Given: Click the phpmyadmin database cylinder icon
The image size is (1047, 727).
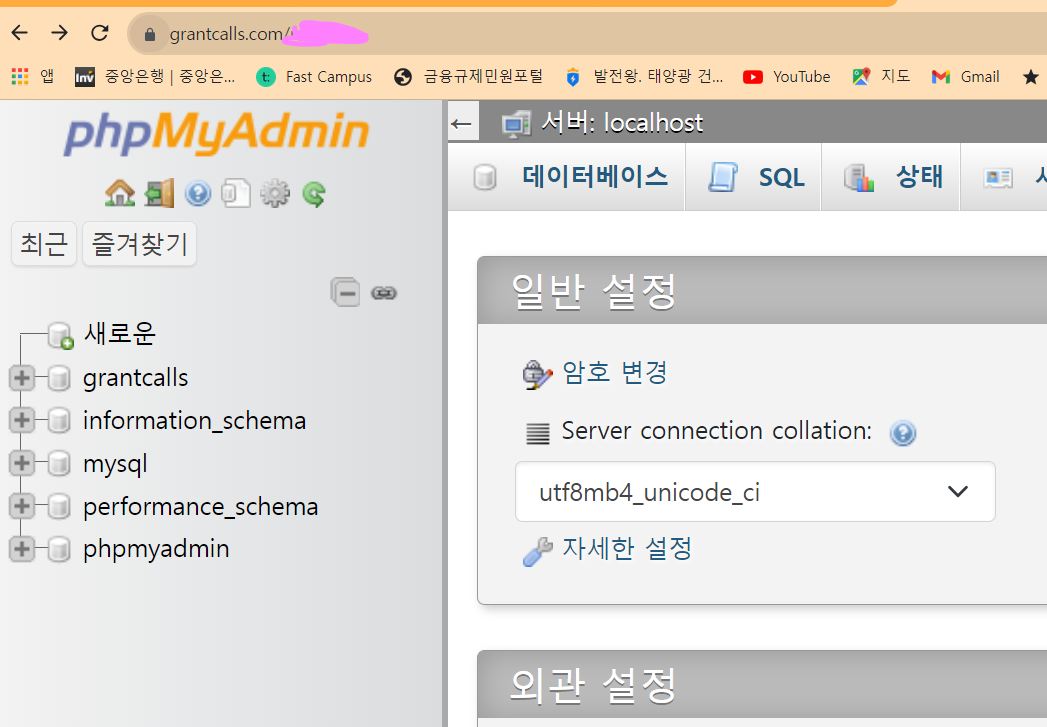Looking at the screenshot, I should (x=59, y=549).
